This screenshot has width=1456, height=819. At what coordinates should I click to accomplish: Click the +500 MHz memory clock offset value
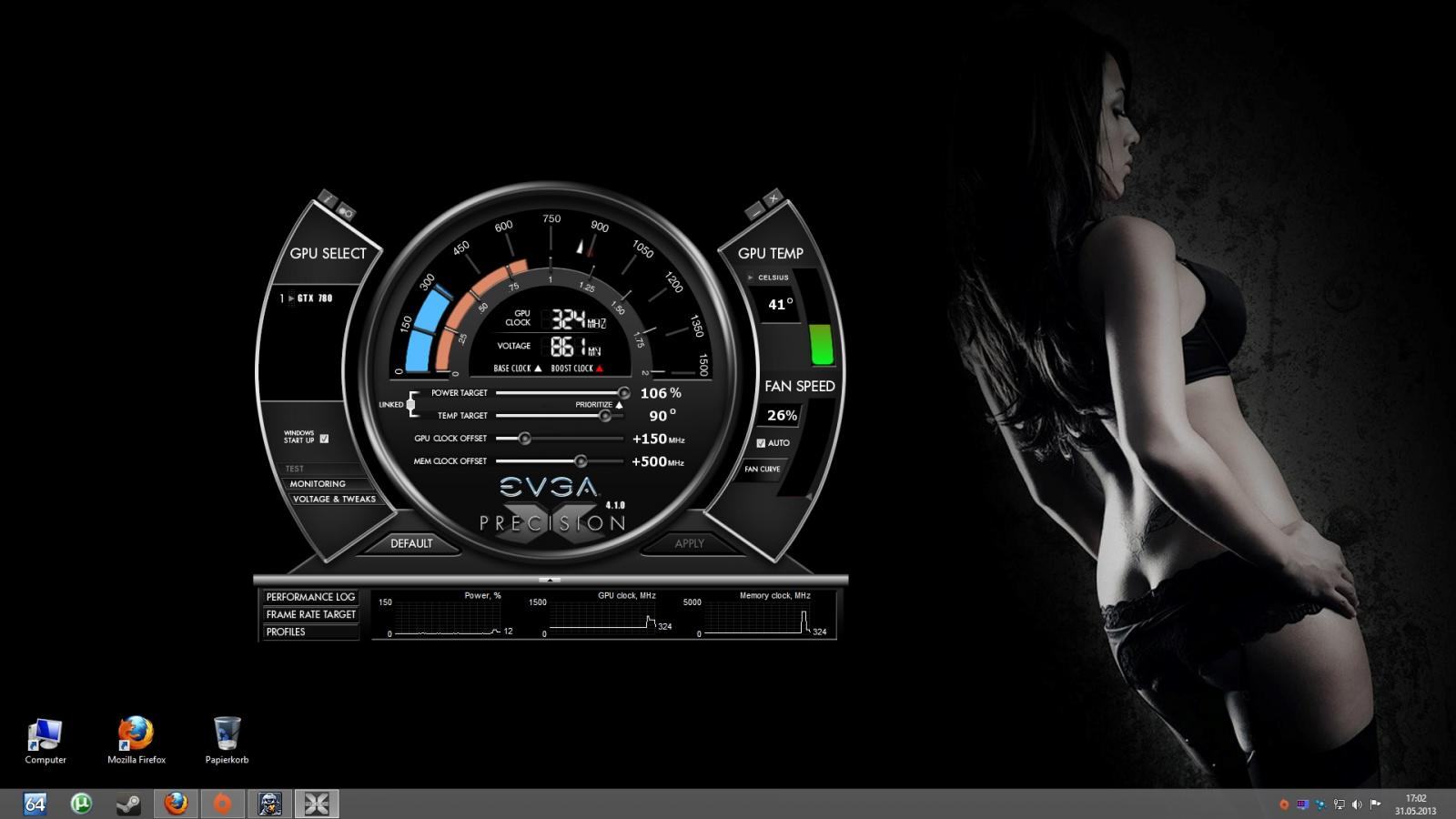[x=658, y=462]
